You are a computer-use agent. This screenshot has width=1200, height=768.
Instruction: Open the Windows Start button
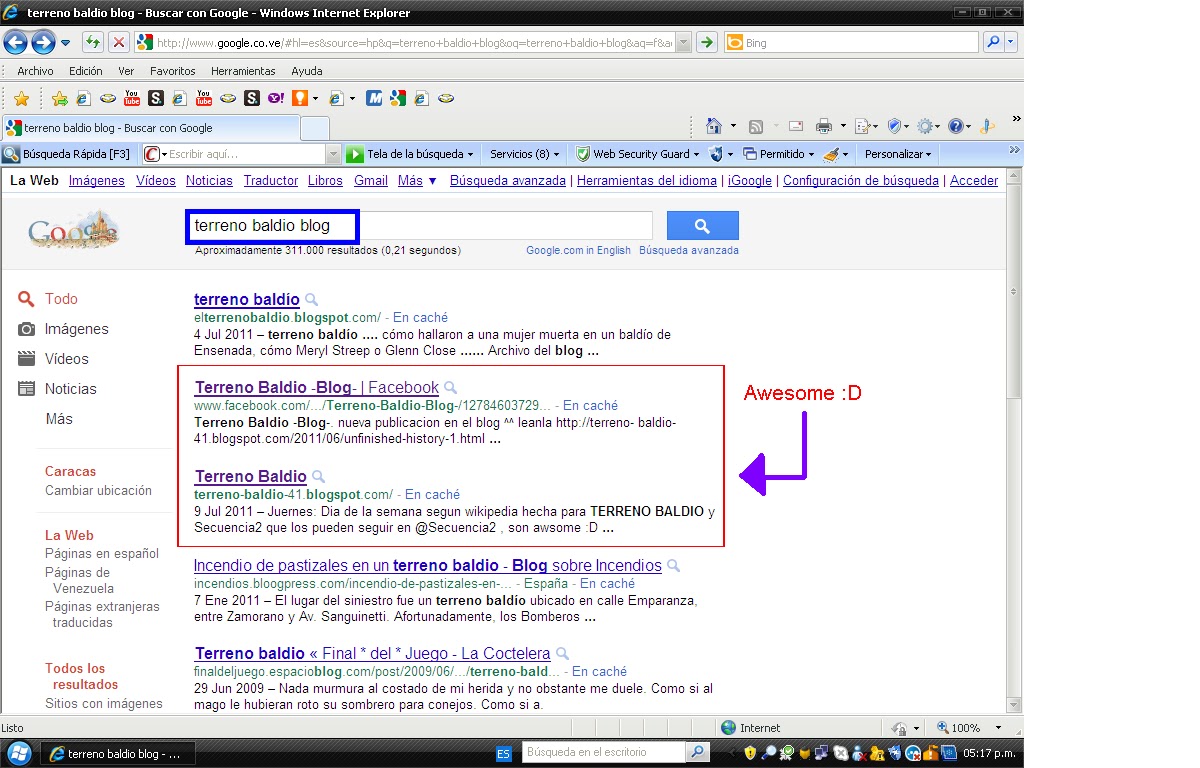(18, 752)
